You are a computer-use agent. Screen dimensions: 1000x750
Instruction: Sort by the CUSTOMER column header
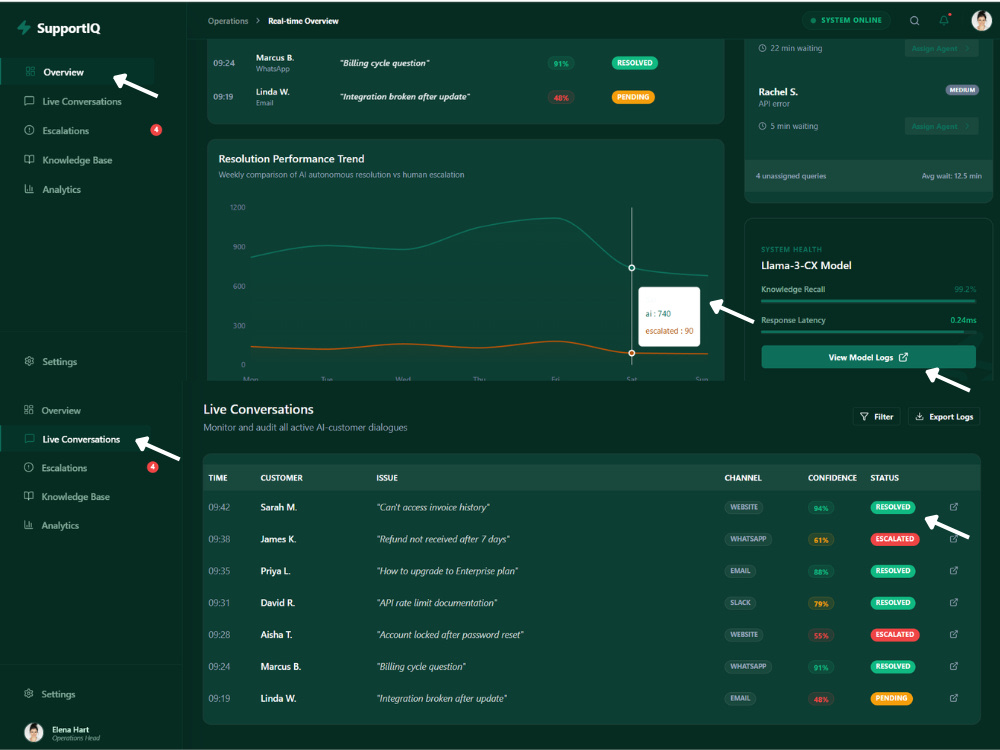[281, 478]
